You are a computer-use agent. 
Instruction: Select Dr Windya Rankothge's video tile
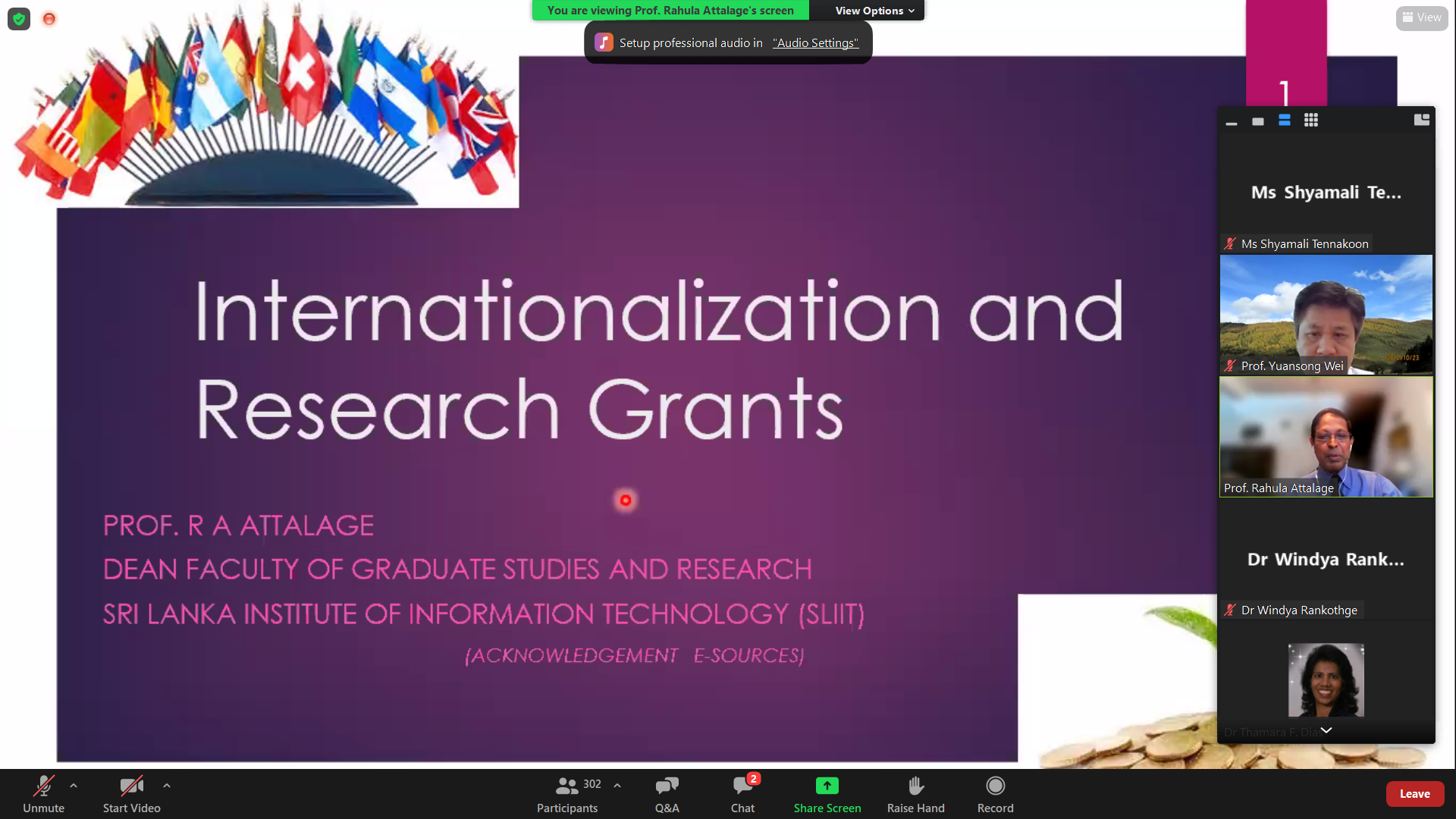click(1326, 560)
